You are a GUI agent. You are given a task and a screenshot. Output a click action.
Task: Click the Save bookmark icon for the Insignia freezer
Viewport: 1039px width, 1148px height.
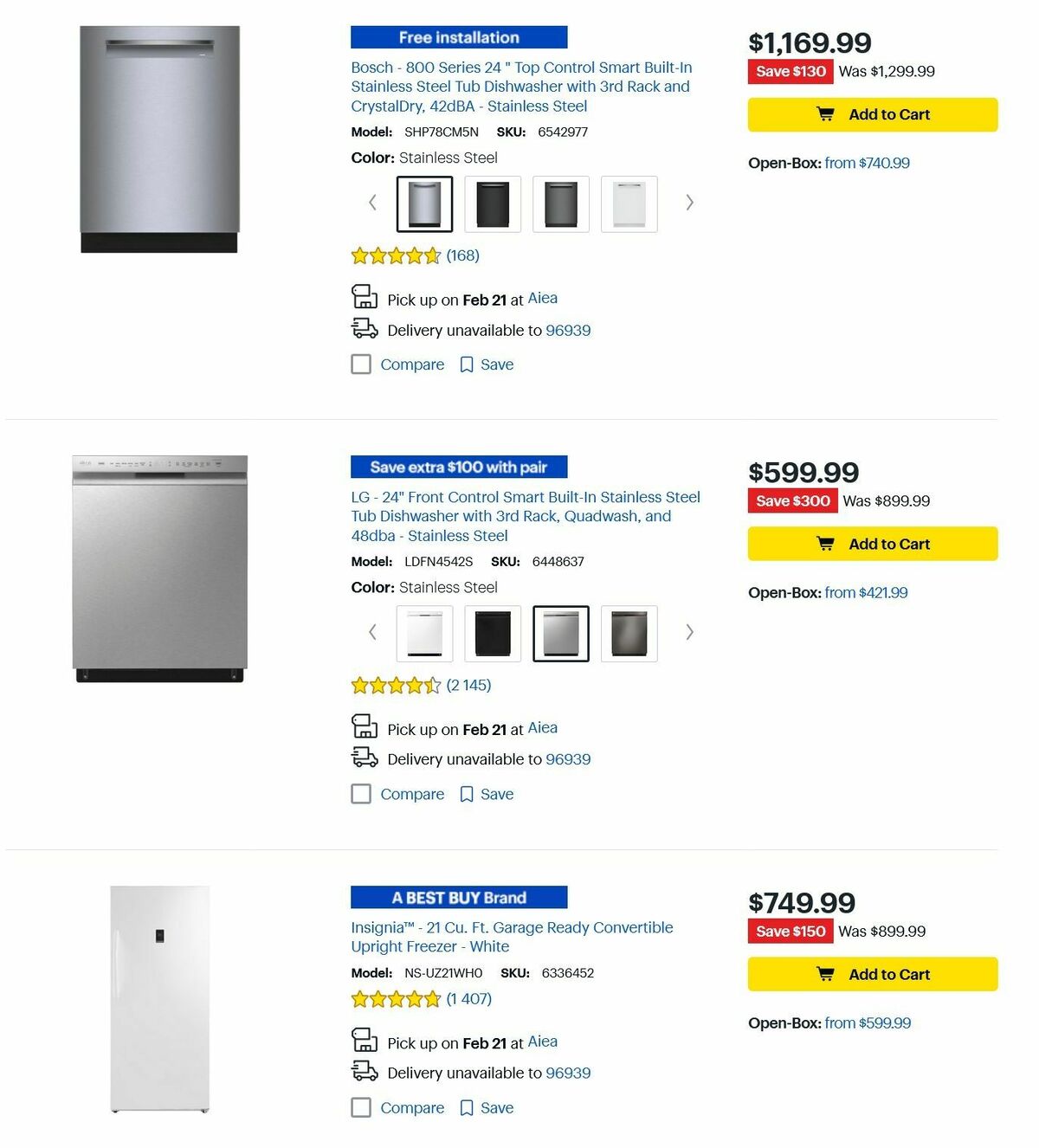pos(467,1107)
